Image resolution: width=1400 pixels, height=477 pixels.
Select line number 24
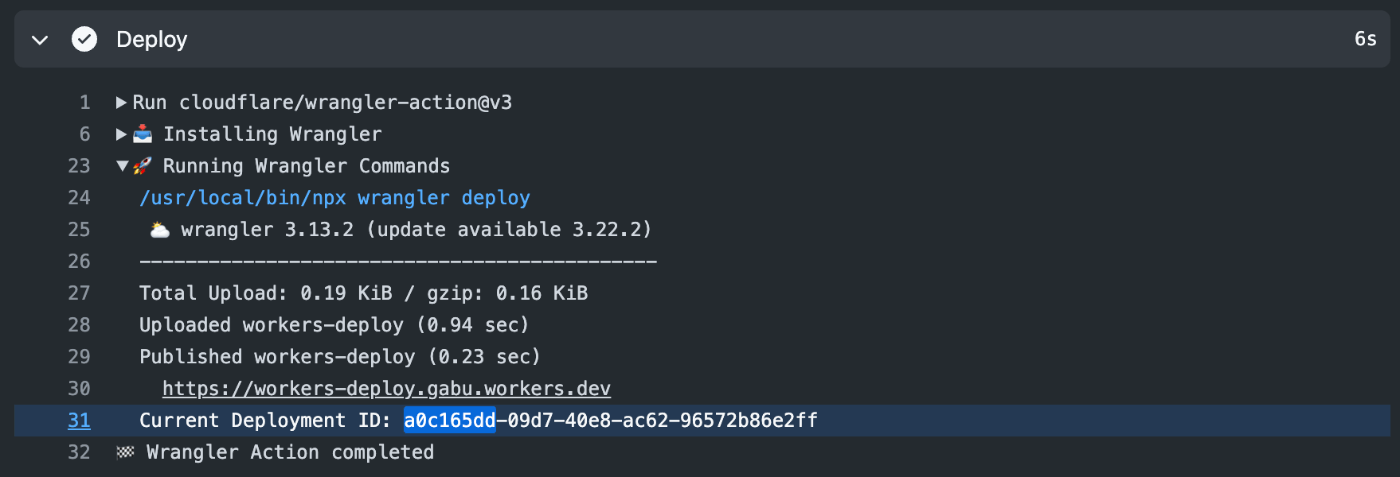point(79,198)
